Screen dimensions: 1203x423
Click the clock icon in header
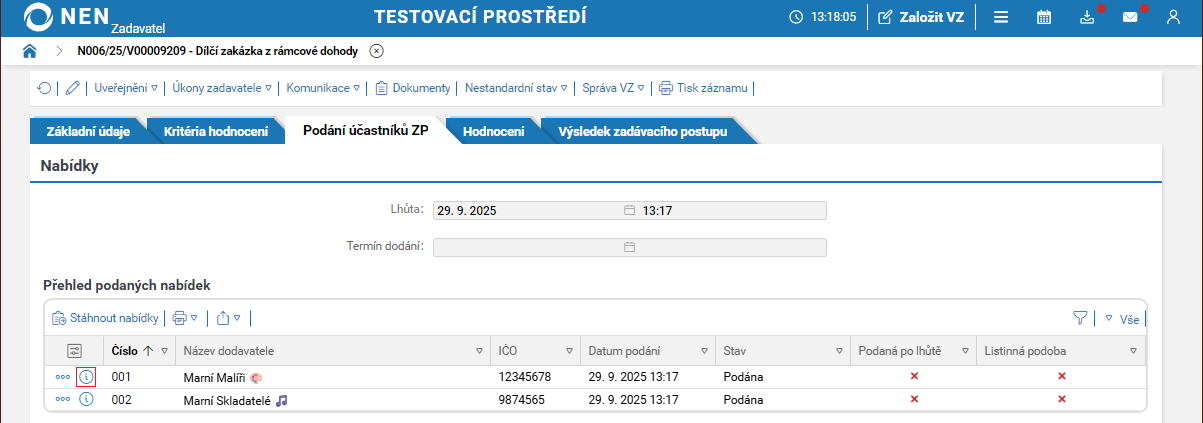796,17
